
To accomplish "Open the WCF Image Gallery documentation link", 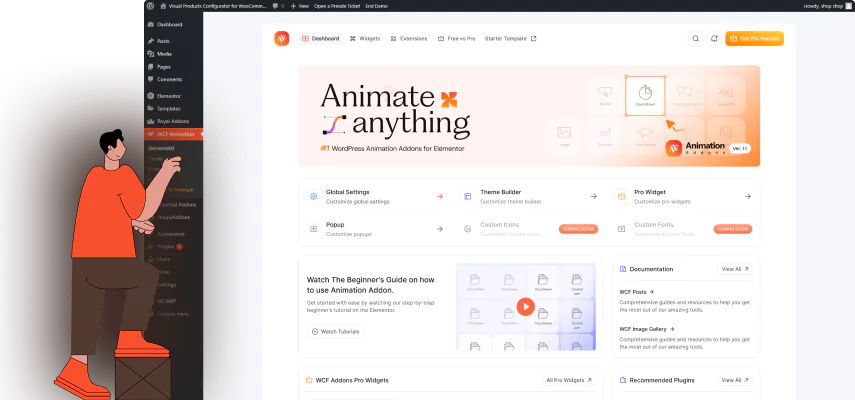I will pyautogui.click(x=647, y=329).
